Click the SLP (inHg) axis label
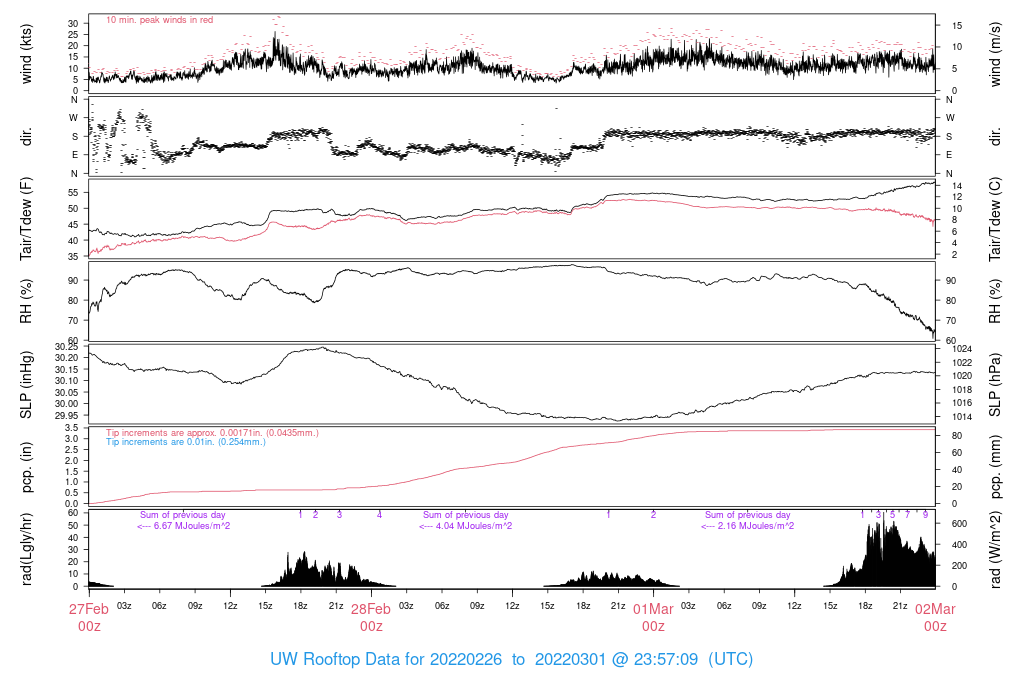The width and height of the screenshot is (1024, 700). (x=26, y=385)
